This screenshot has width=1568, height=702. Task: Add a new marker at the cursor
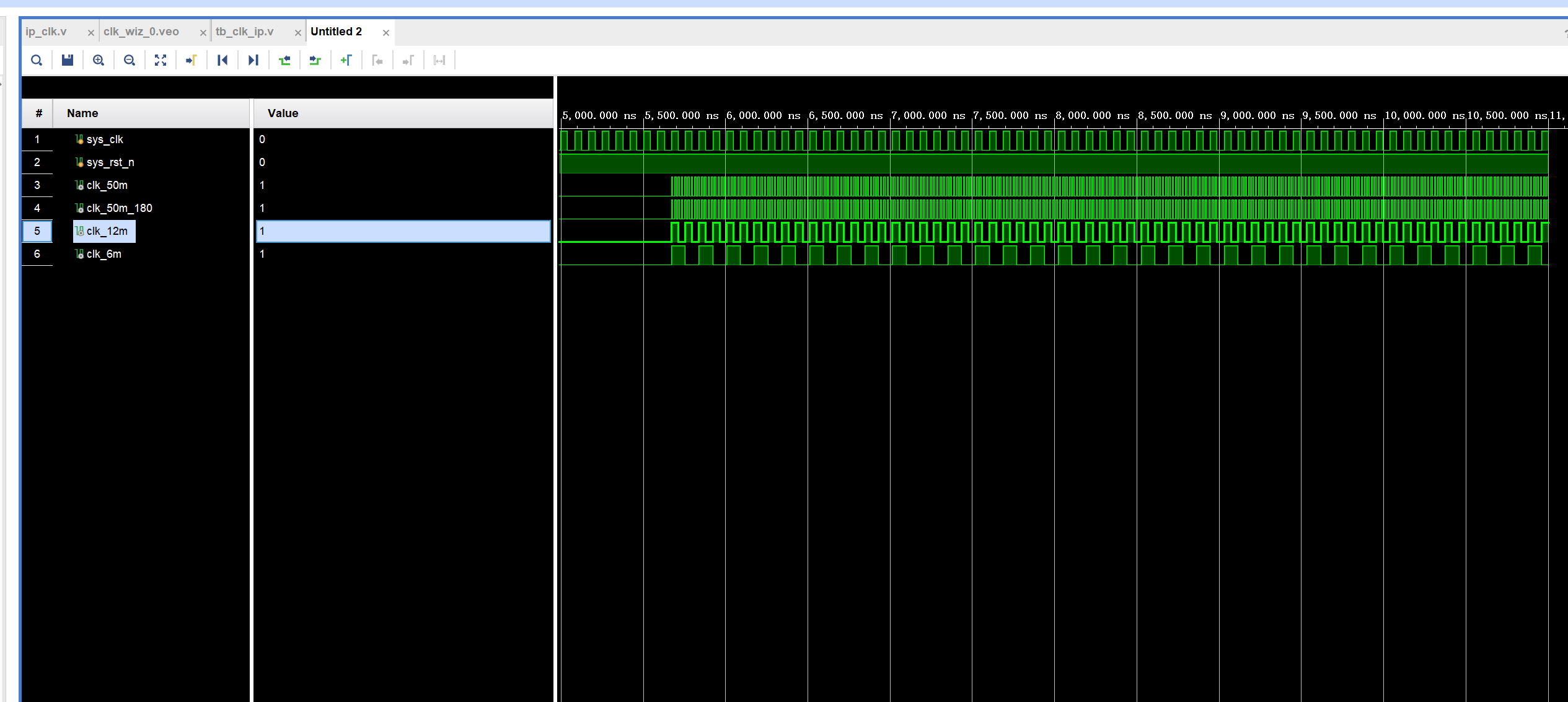(x=346, y=60)
